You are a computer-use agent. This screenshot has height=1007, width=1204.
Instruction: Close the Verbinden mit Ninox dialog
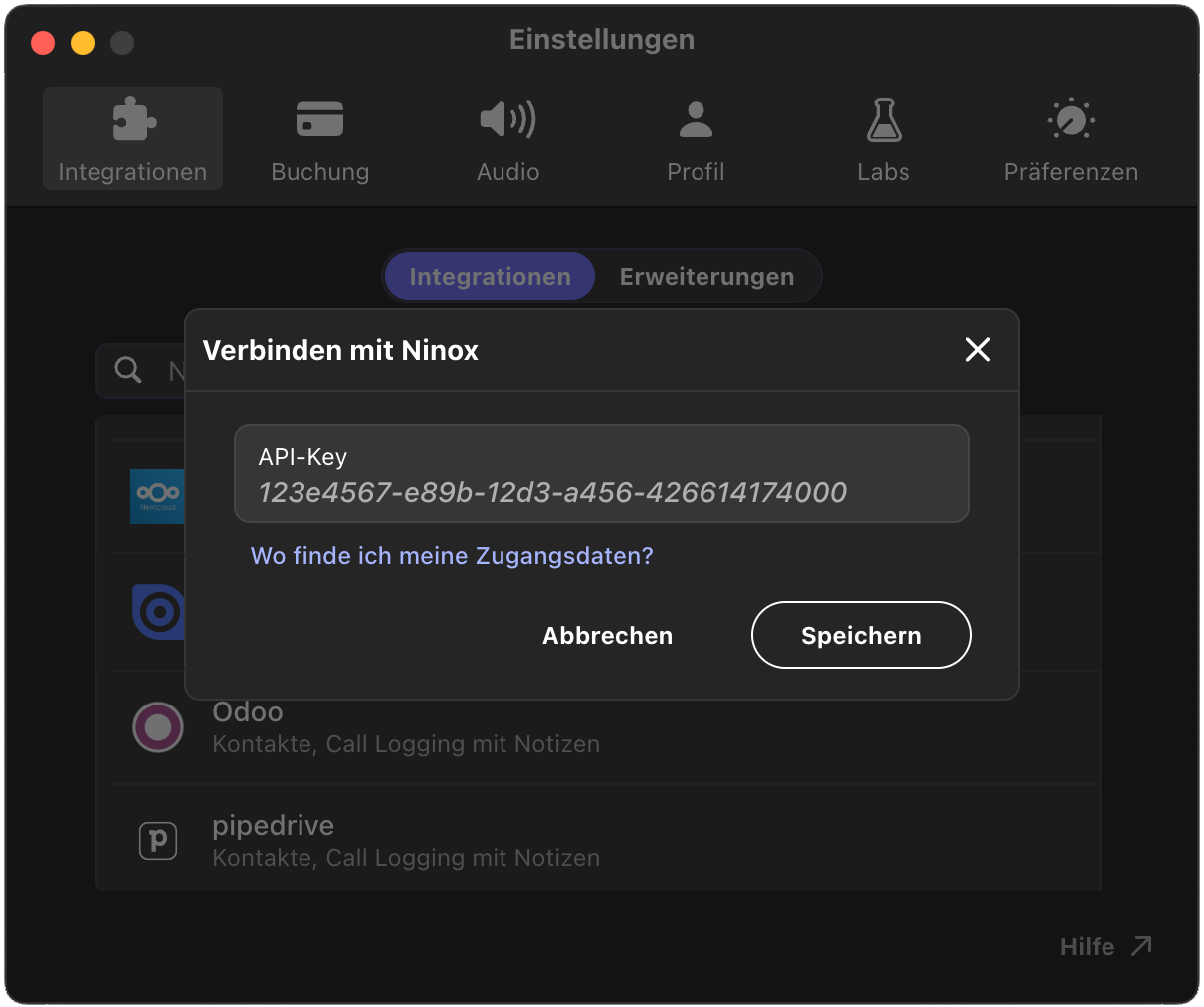[x=977, y=350]
